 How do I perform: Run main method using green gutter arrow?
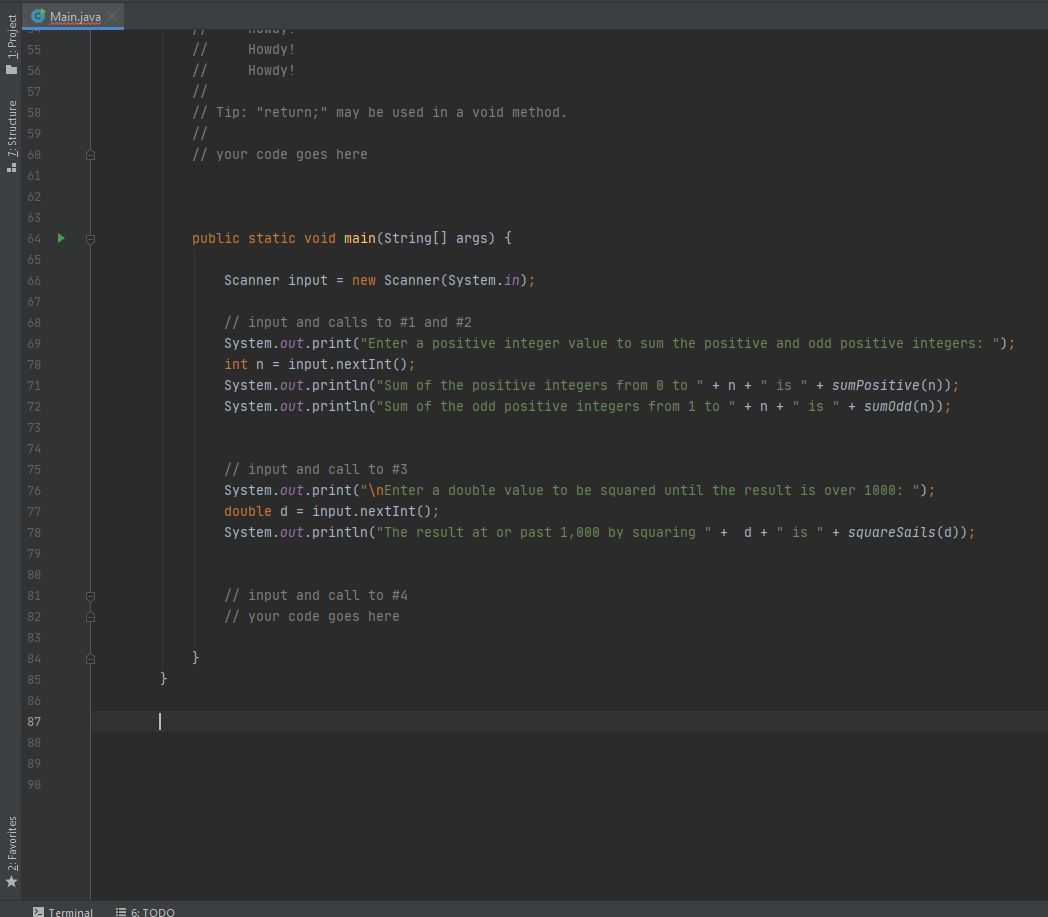coord(61,238)
